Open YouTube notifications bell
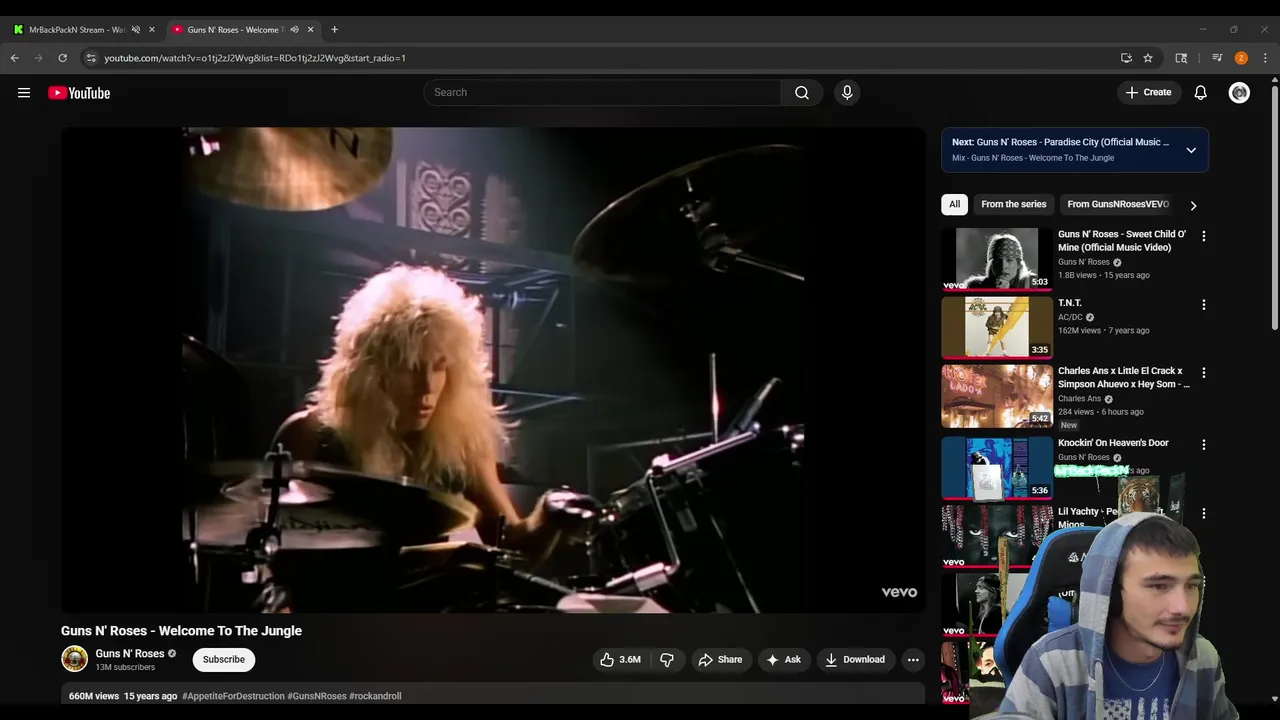 (1201, 93)
